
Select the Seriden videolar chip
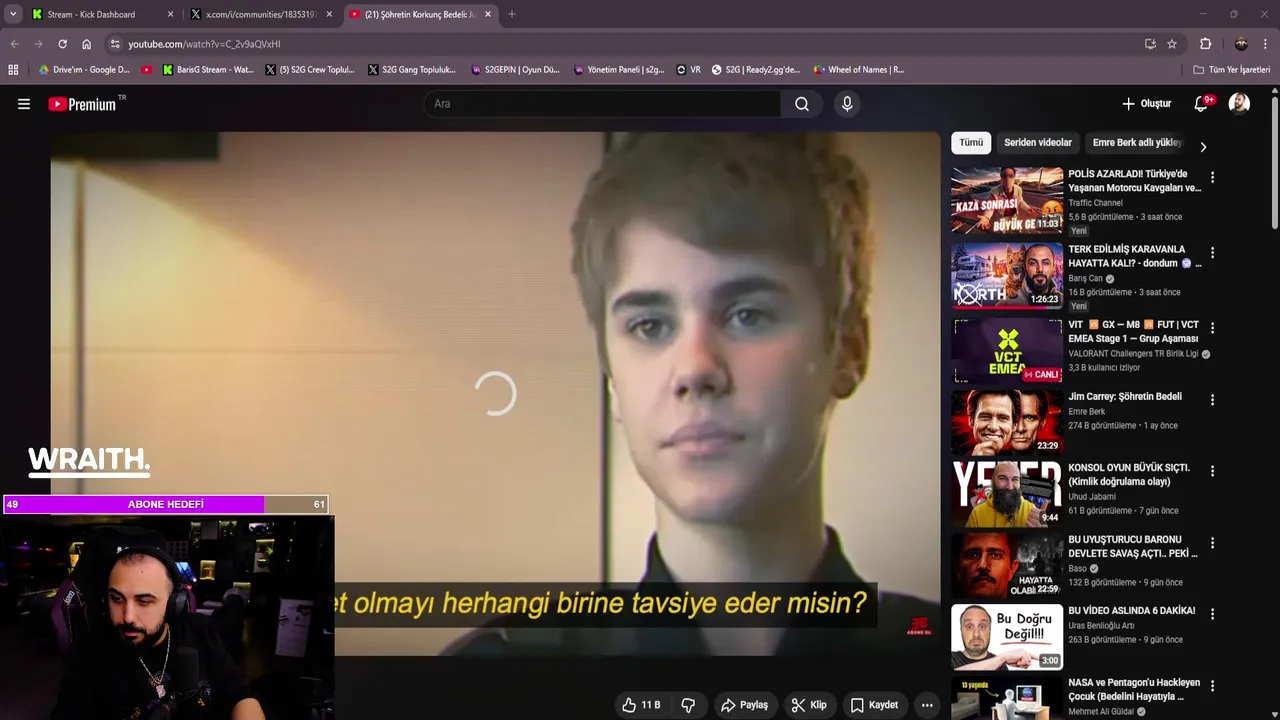[1038, 143]
